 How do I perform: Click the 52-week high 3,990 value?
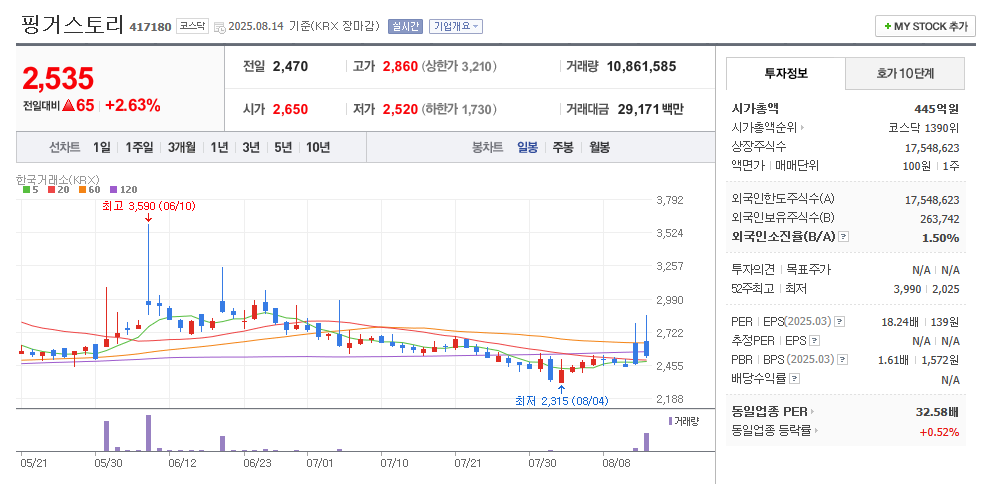click(907, 289)
